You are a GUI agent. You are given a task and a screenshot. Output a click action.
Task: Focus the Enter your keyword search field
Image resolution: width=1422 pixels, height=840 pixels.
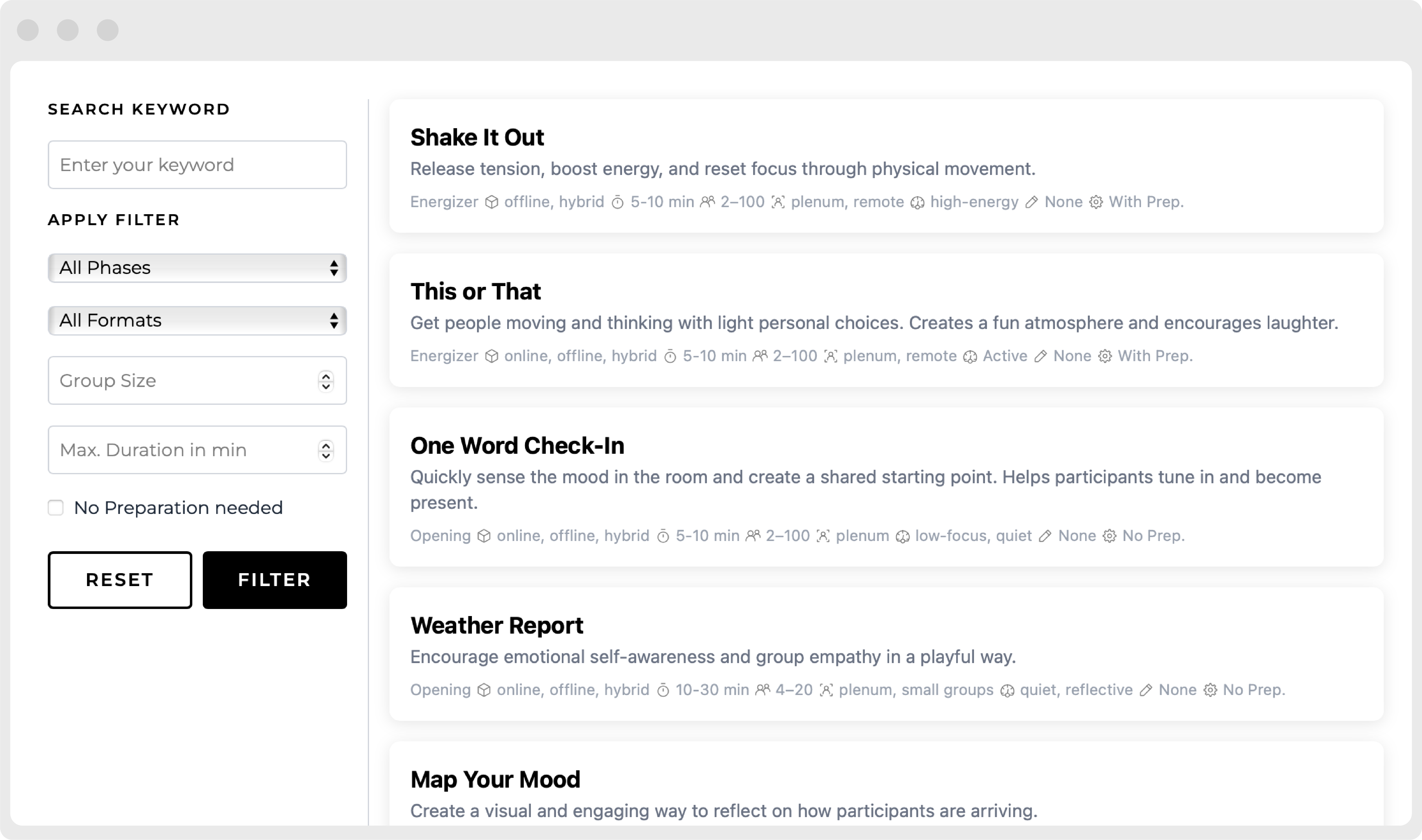[x=197, y=165]
